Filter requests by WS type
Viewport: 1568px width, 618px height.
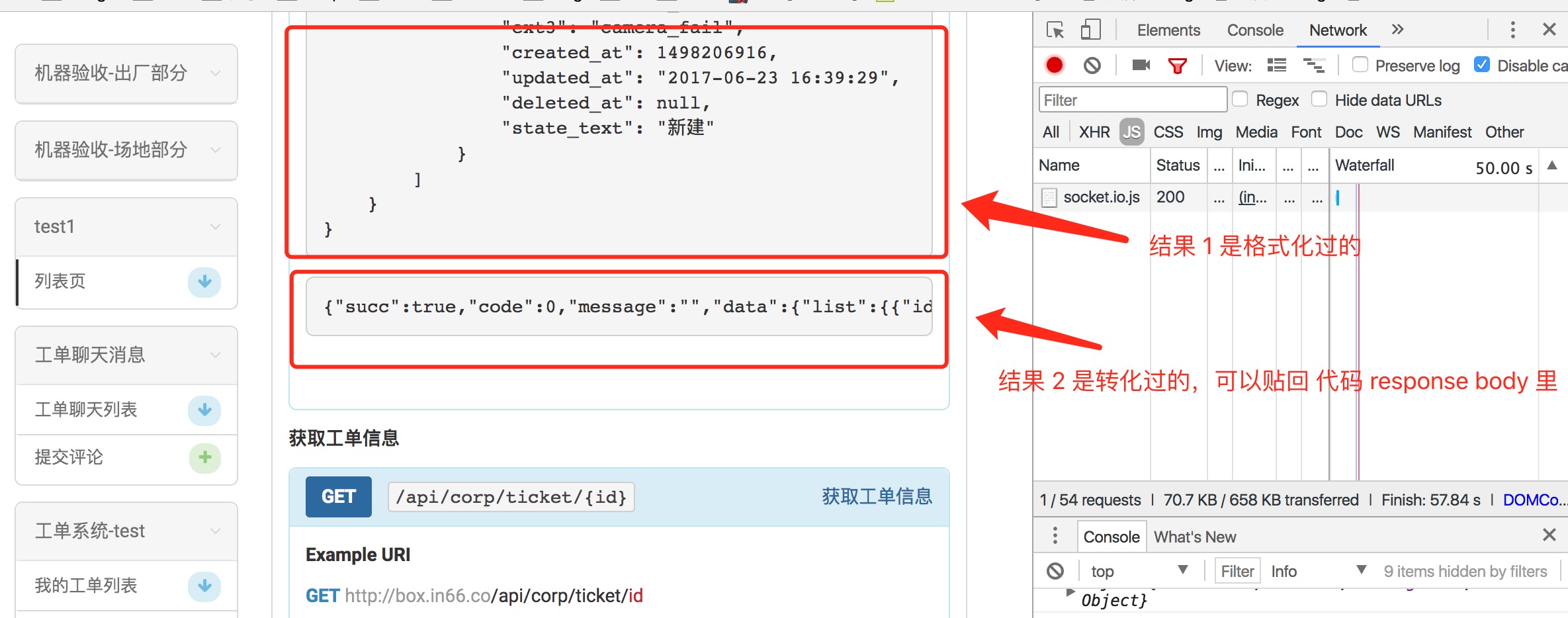tap(1388, 132)
